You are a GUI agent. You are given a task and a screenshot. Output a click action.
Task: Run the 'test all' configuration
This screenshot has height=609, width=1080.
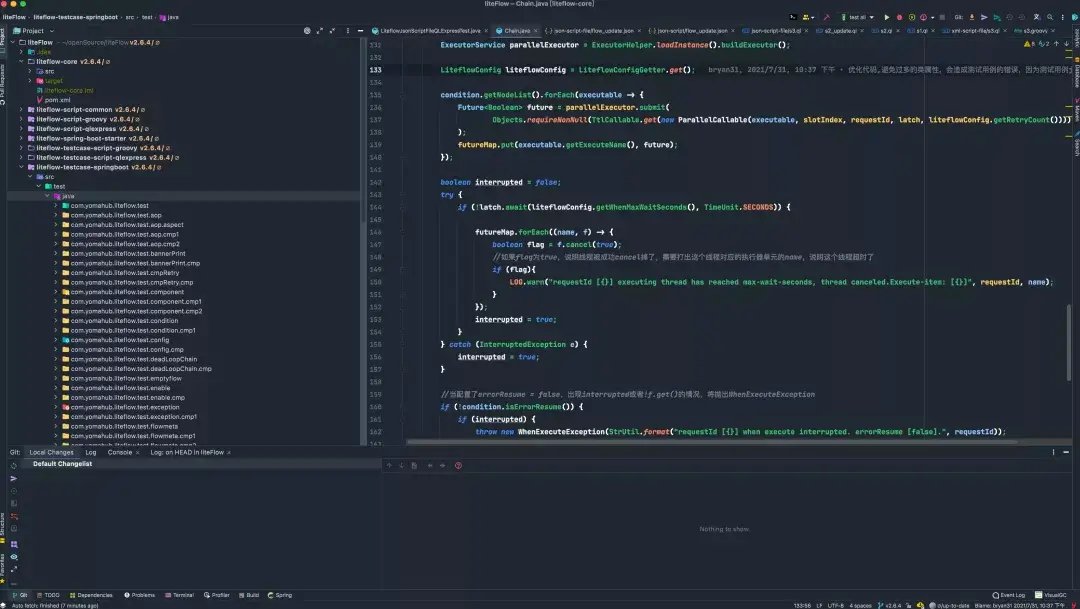coord(886,17)
